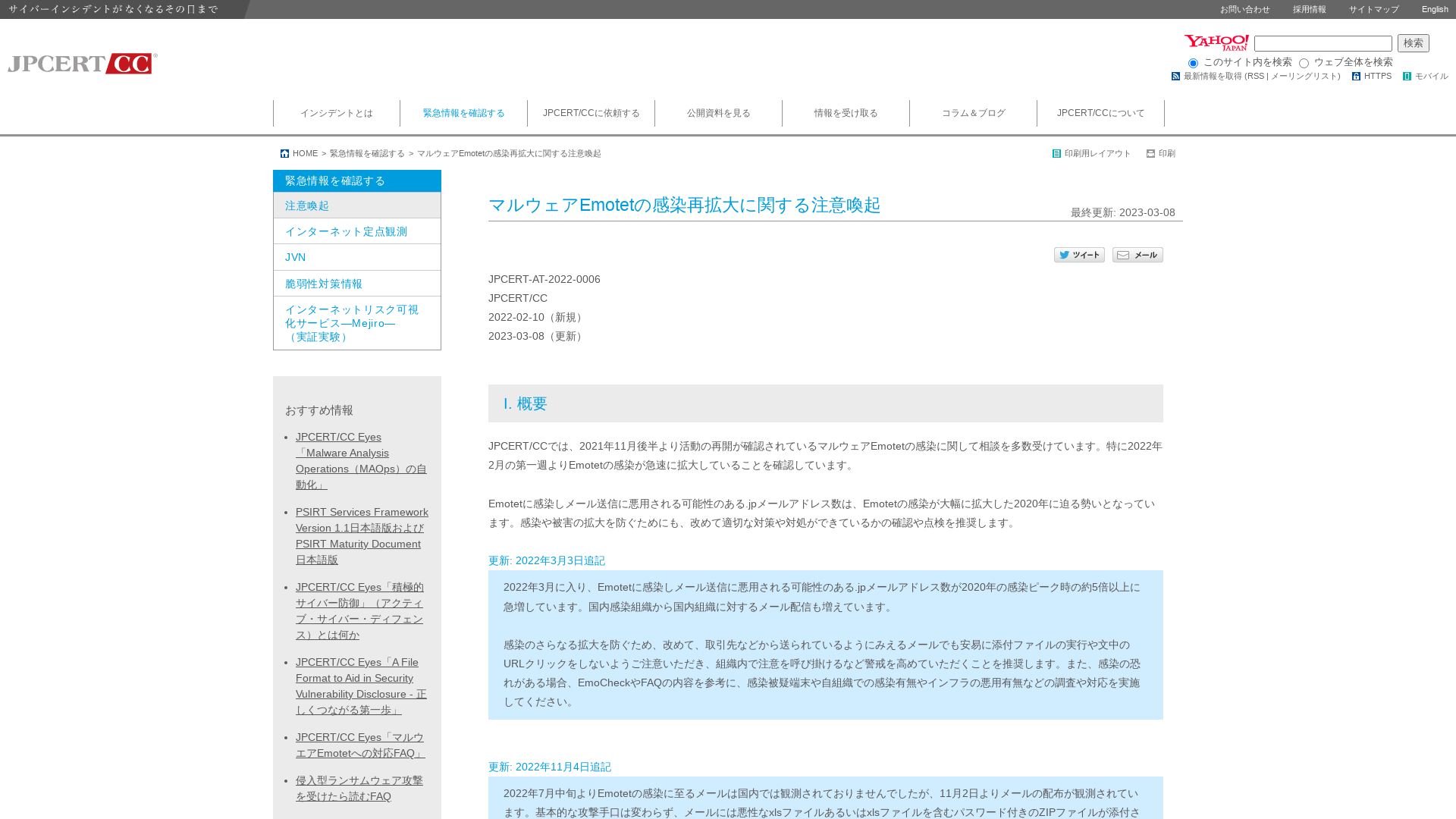Select このサイト内を検索 radio button
Image resolution: width=1456 pixels, height=819 pixels.
[x=1193, y=64]
